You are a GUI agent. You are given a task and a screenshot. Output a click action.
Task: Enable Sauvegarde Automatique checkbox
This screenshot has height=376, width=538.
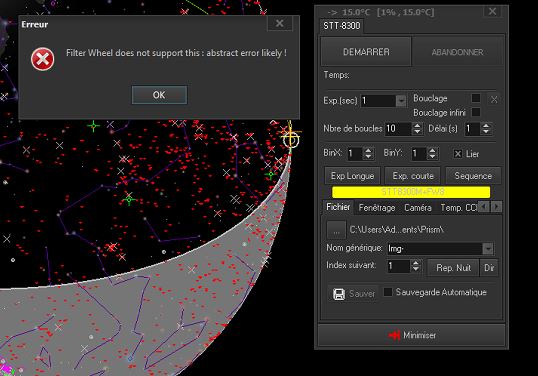[x=388, y=292]
